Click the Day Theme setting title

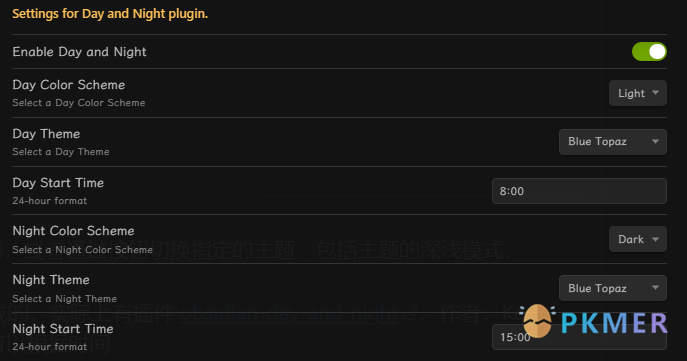tap(46, 134)
